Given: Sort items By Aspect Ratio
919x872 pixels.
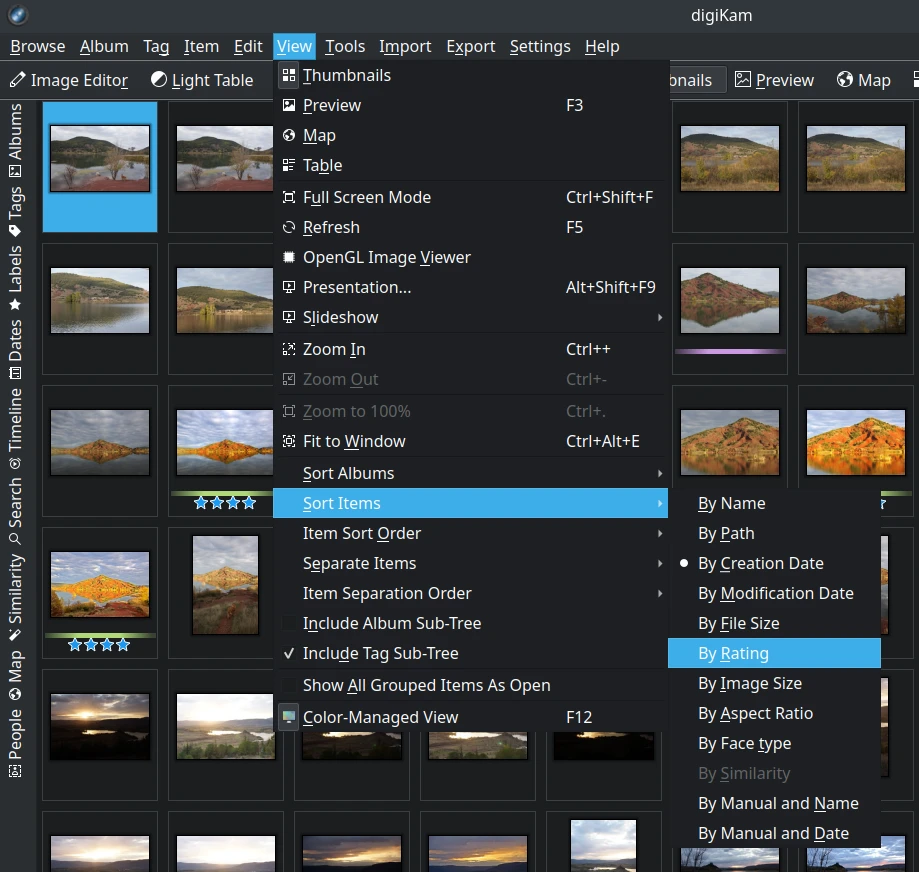Looking at the screenshot, I should 774,713.
